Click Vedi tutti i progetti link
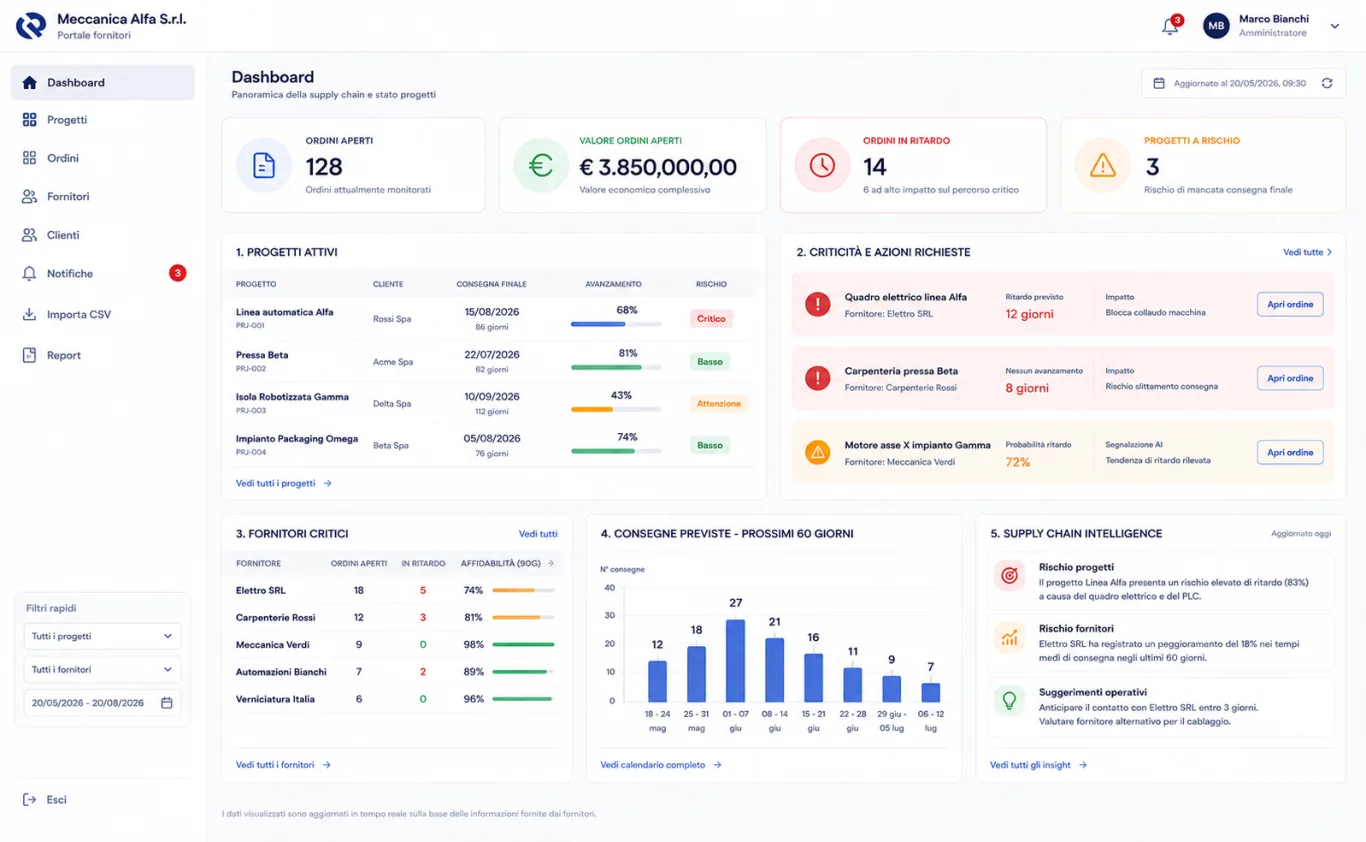Screen dimensions: 1366x842 [283, 483]
